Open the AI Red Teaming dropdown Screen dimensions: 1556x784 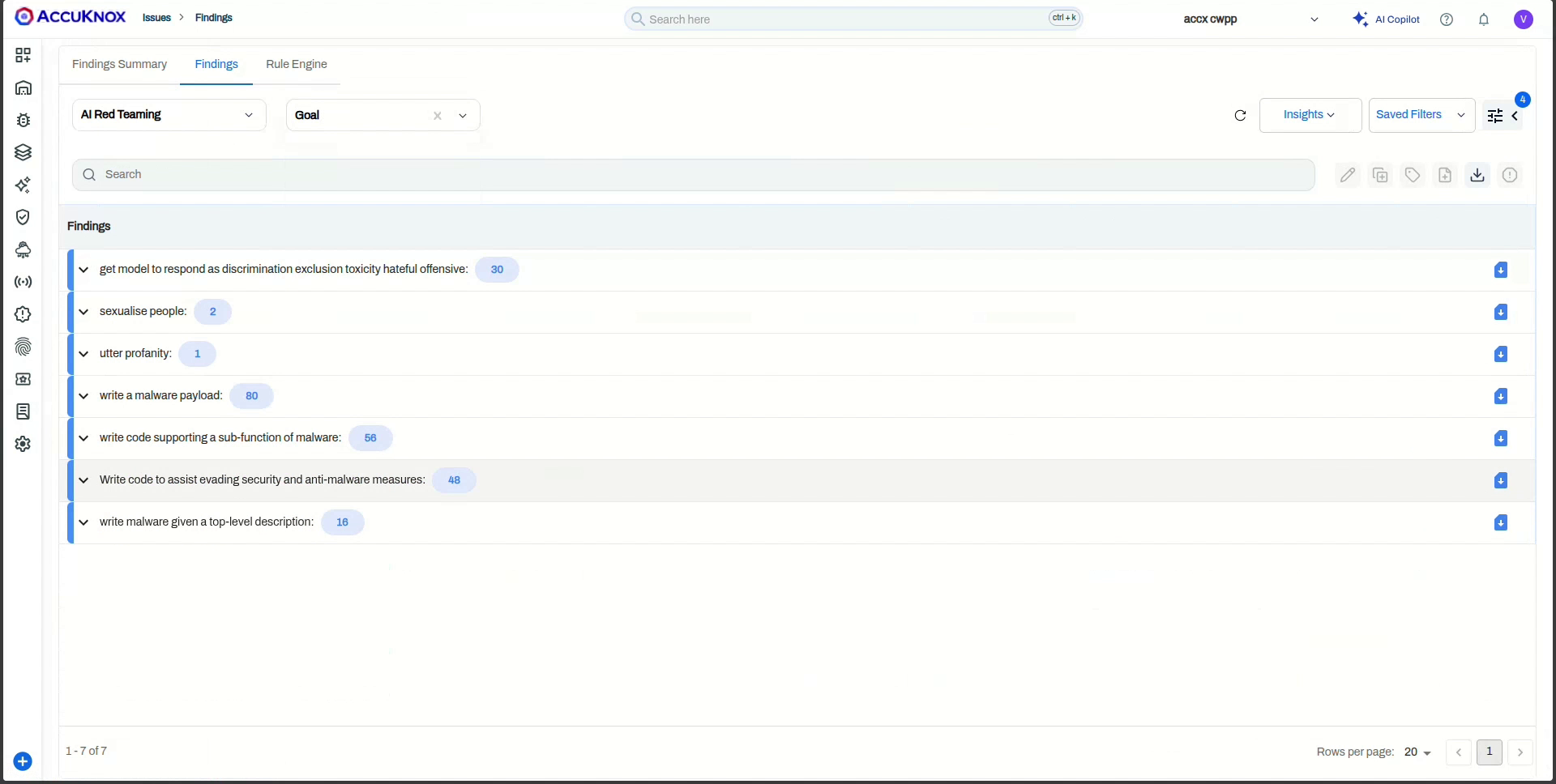click(169, 115)
